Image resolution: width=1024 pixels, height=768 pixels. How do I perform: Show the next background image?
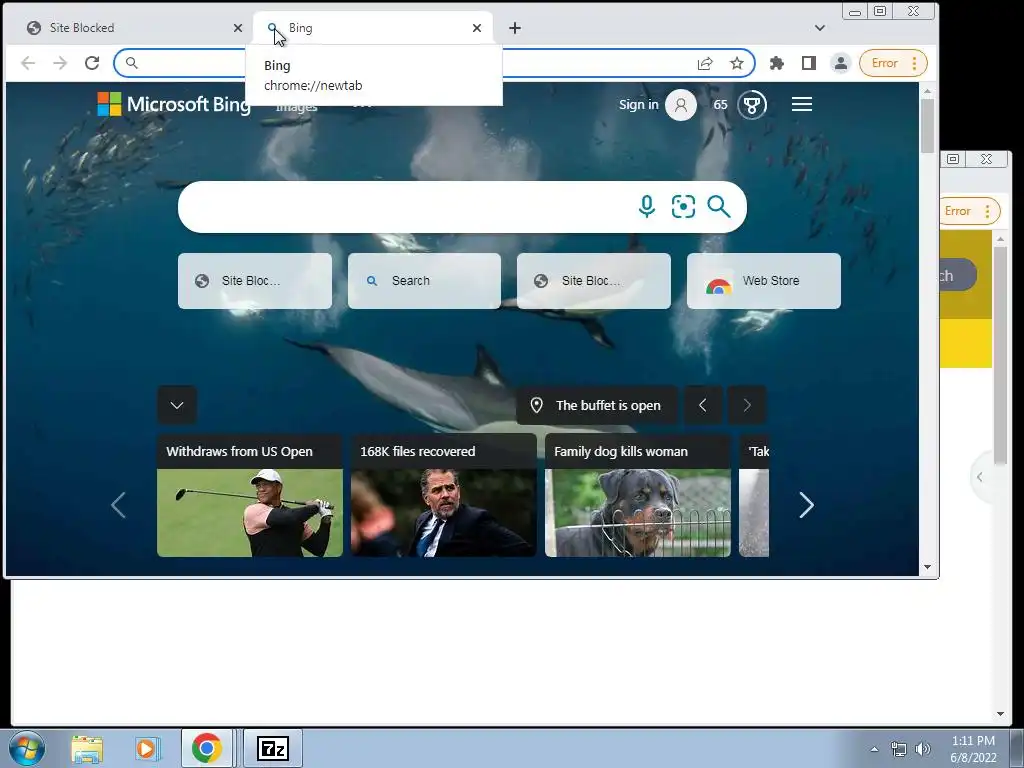click(747, 406)
